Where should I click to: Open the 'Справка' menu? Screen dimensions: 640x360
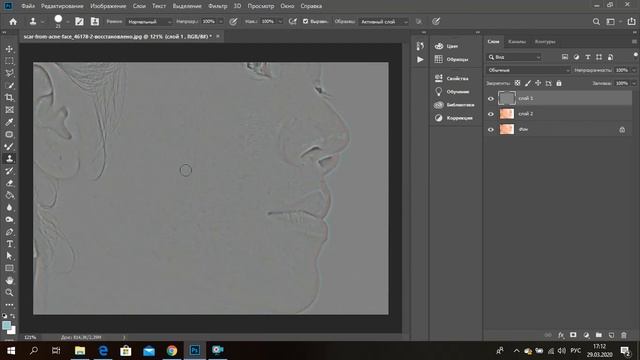click(x=311, y=6)
